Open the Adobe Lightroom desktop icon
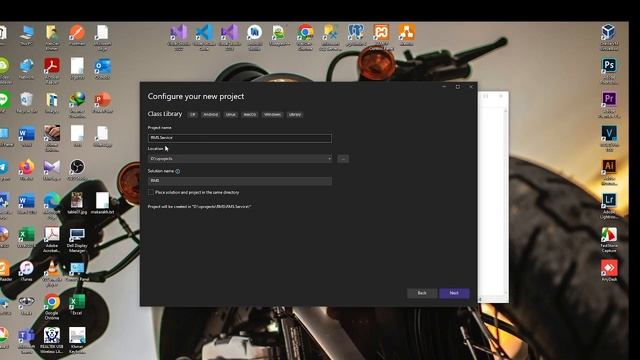 pyautogui.click(x=609, y=205)
